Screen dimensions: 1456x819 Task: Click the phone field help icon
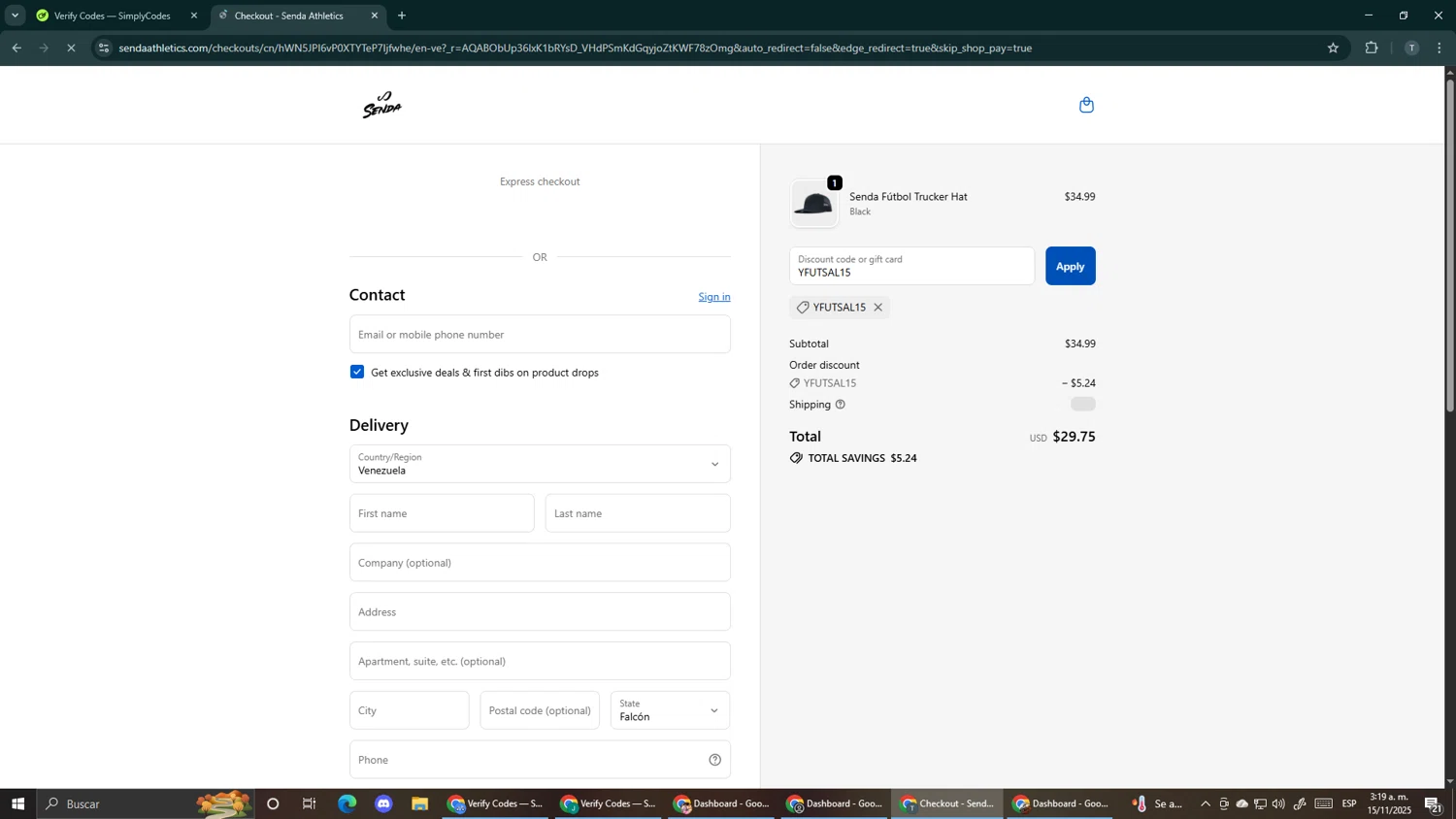click(x=714, y=760)
